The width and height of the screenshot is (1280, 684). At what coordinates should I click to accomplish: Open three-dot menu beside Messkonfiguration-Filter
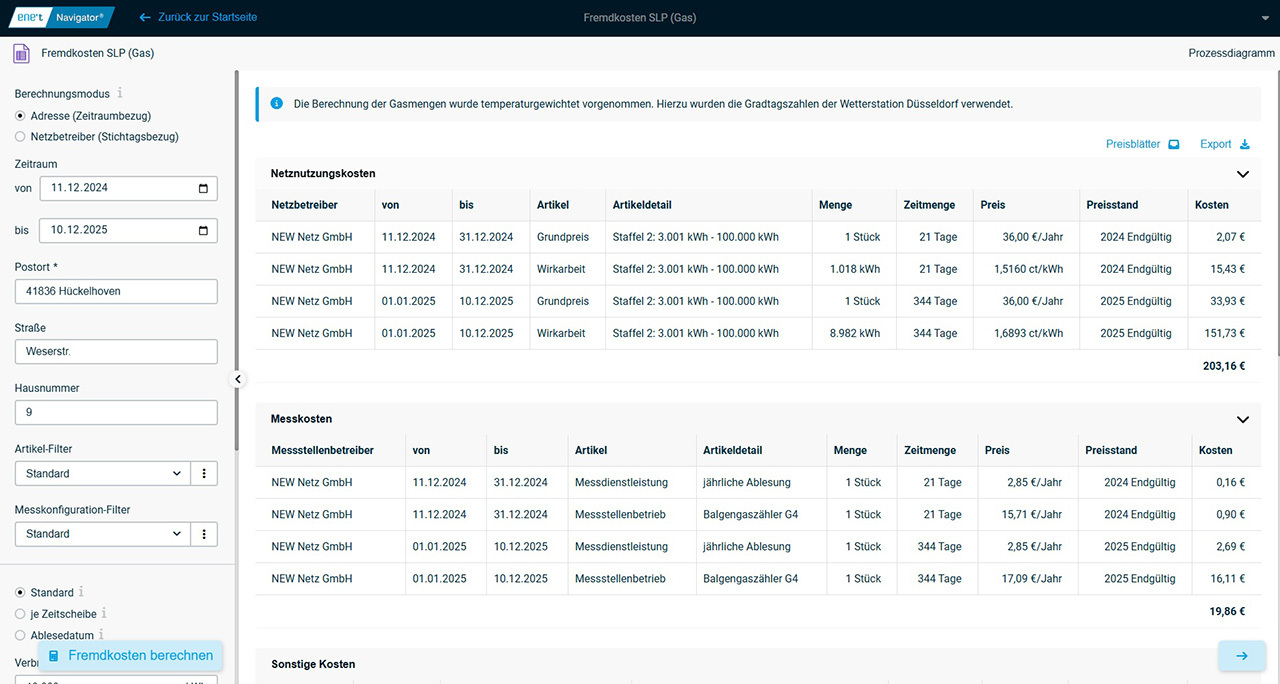[x=204, y=534]
